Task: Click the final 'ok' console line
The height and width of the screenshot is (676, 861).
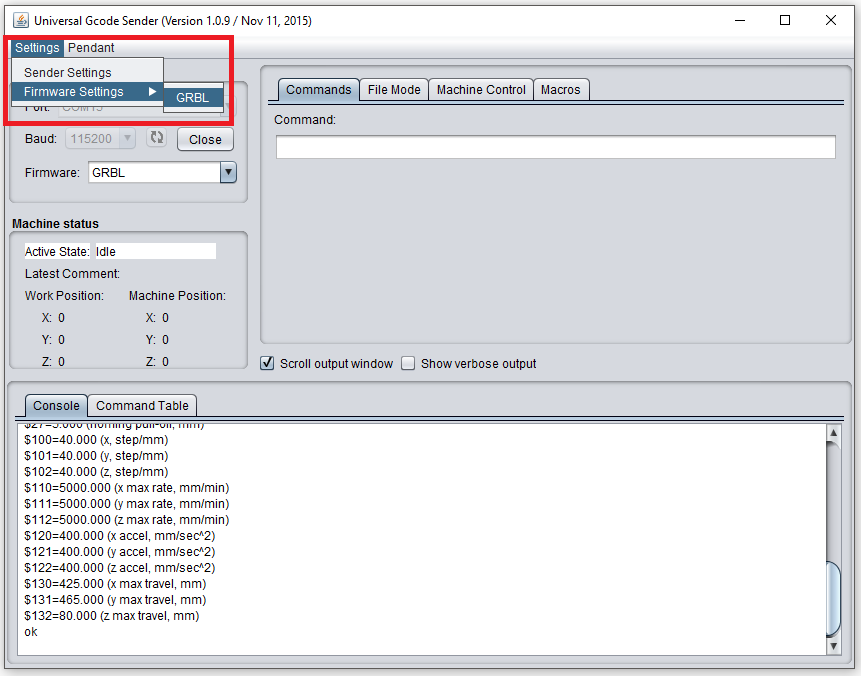Action: 31,632
